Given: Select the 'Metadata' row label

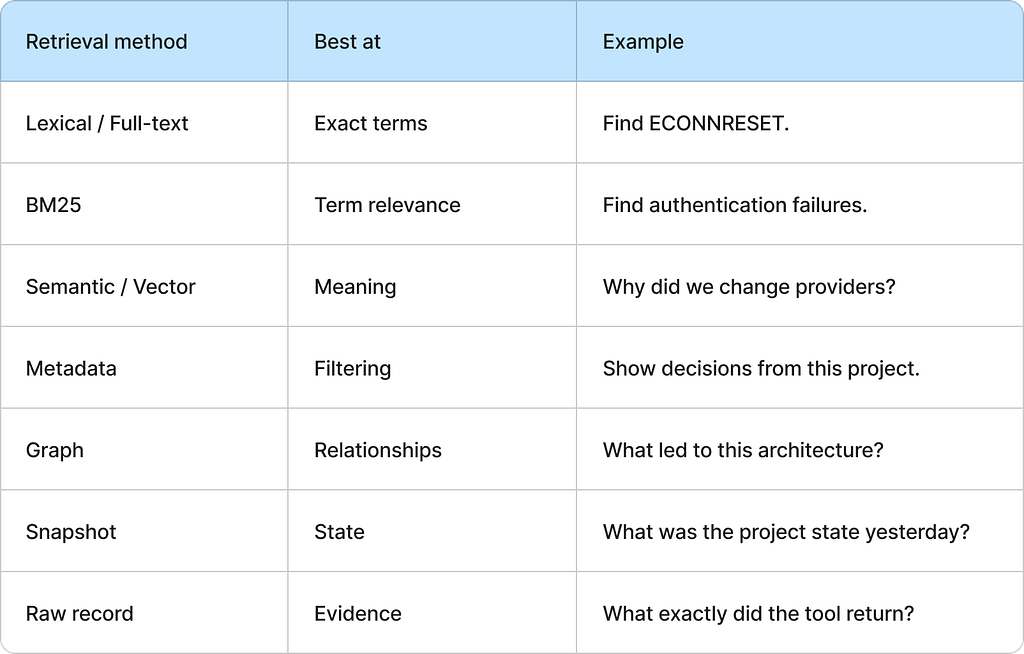Looking at the screenshot, I should click(x=71, y=368).
